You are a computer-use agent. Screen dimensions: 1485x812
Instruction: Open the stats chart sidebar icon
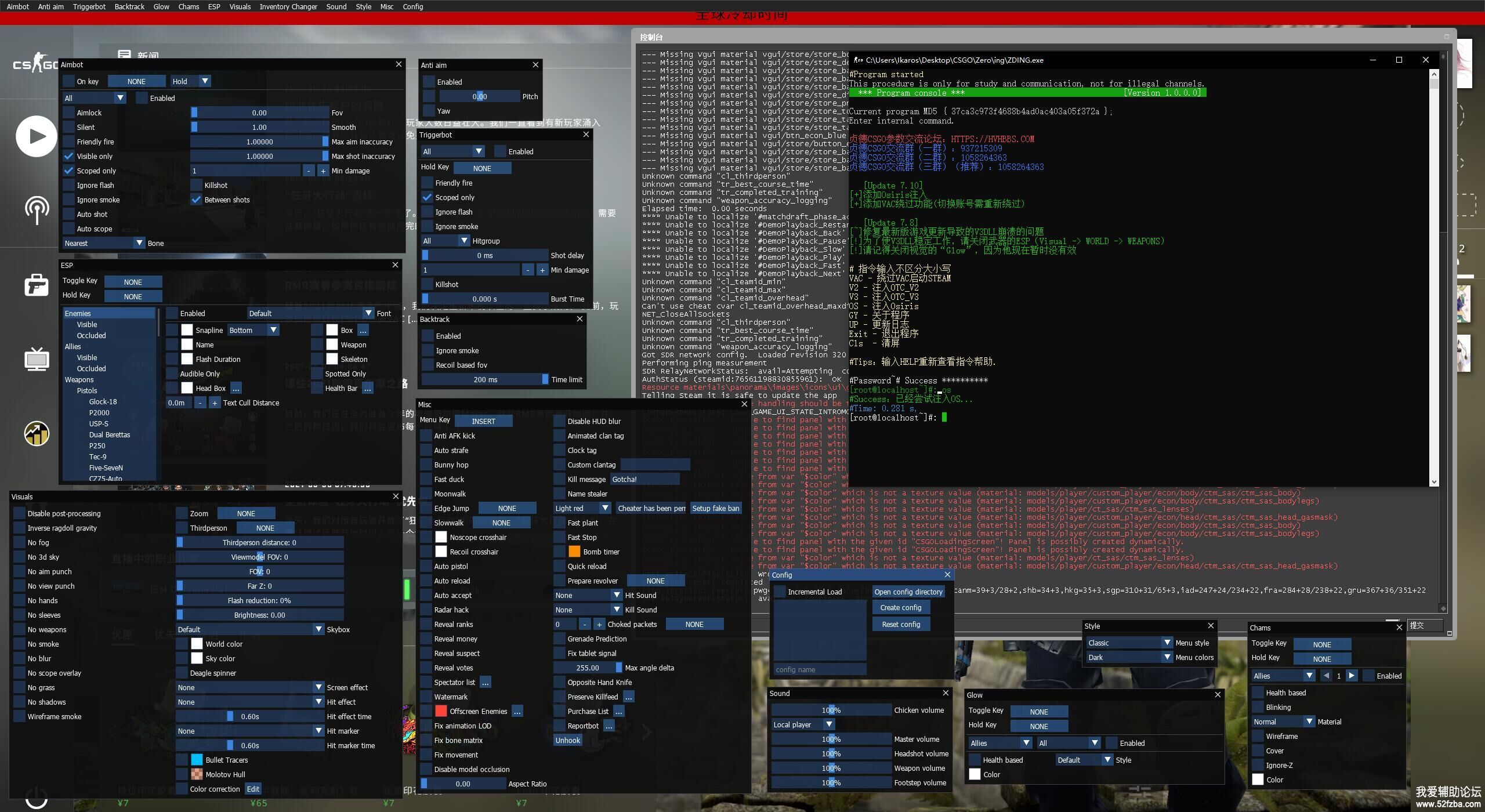click(x=36, y=433)
